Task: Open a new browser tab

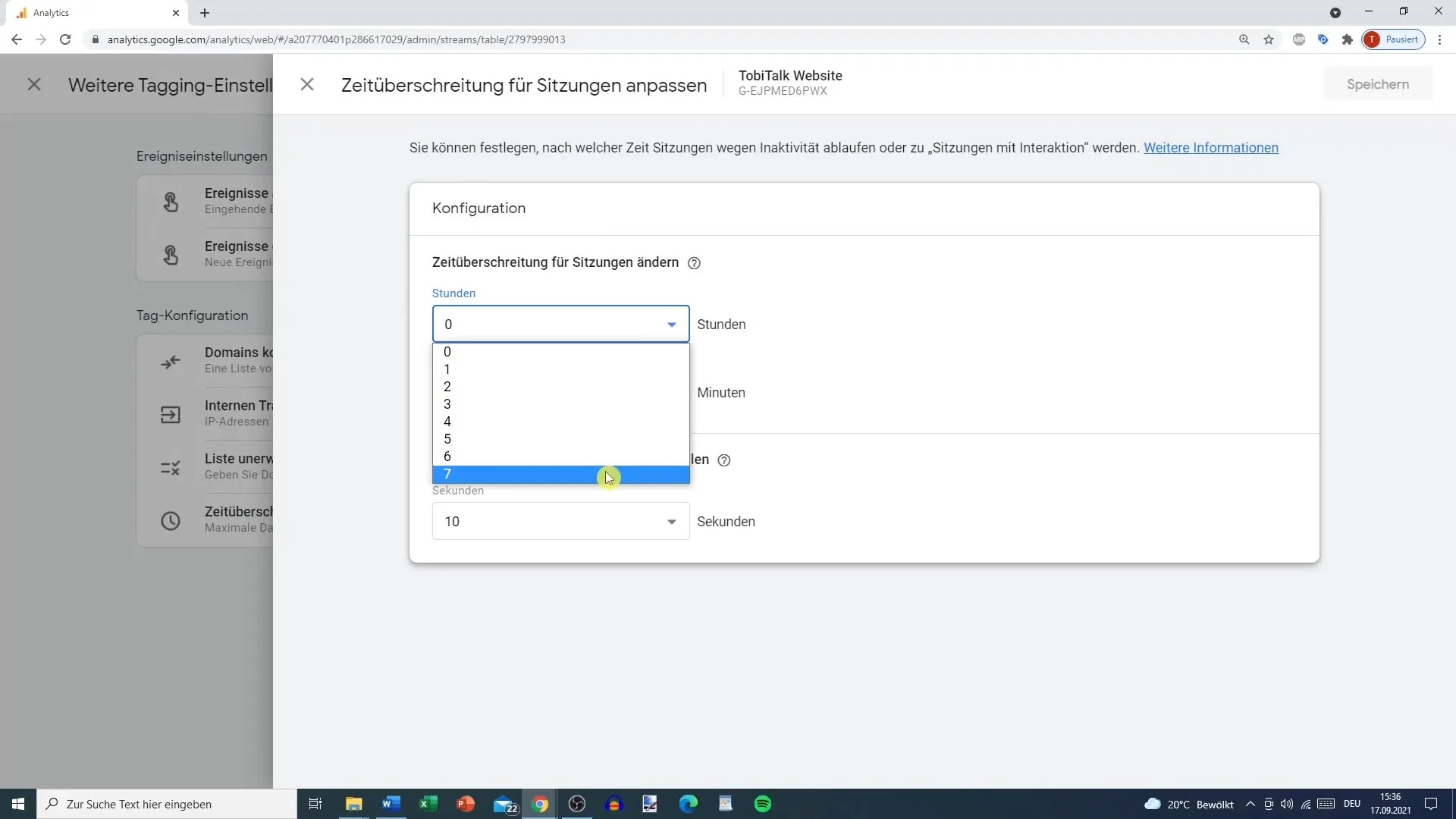Action: point(205,13)
